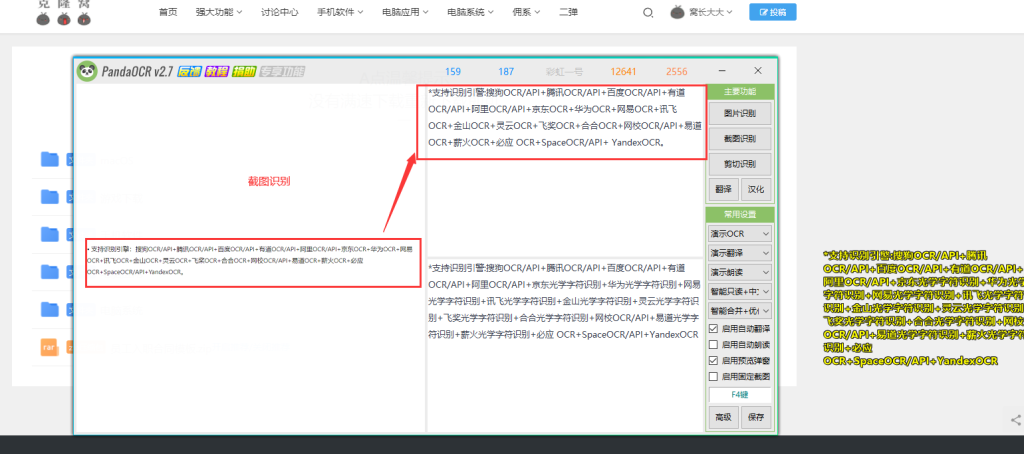This screenshot has width=1024, height=454.
Task: Click the number 187 in PandaOCR title bar
Action: point(506,72)
